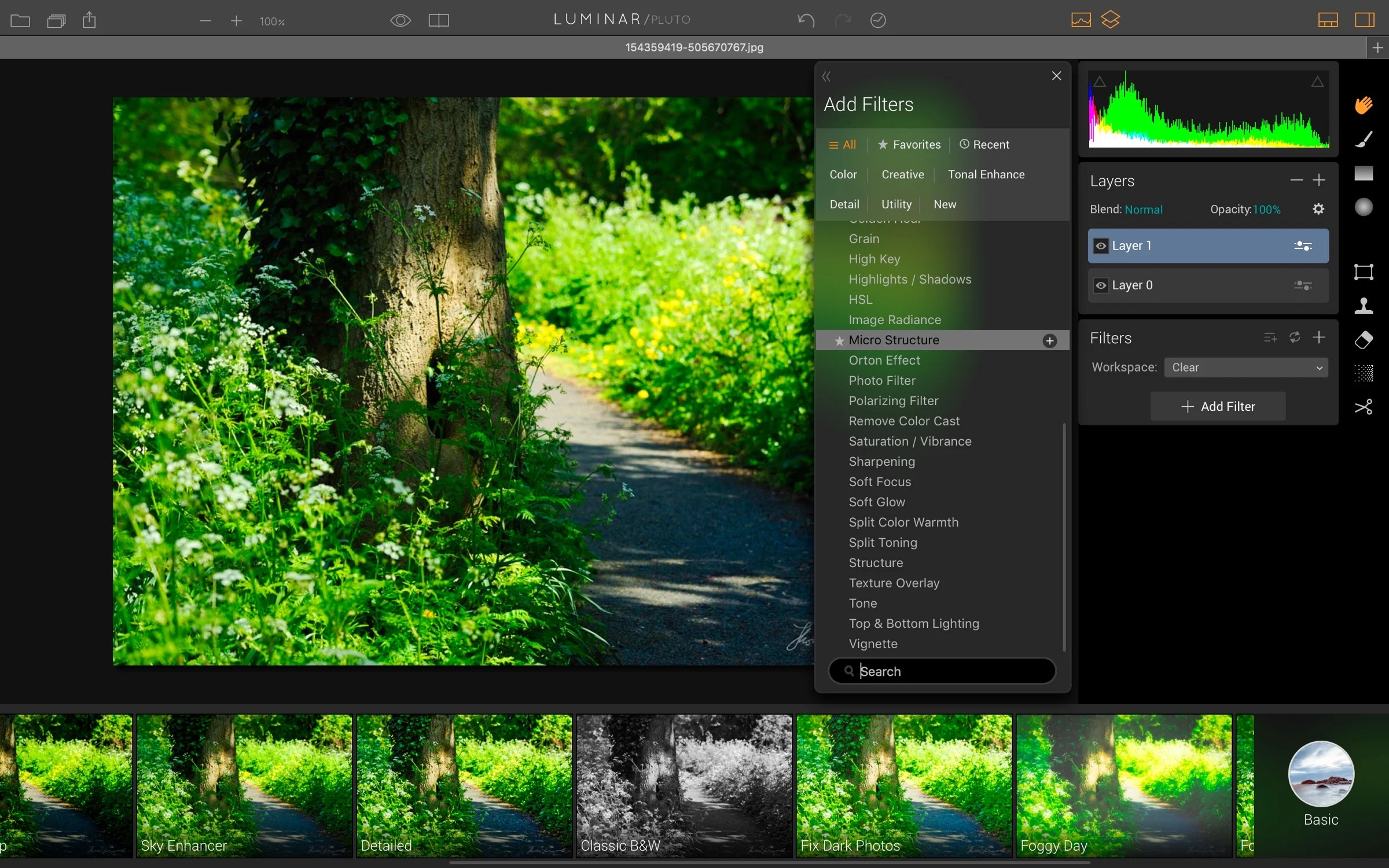Open the Workspace Clear dropdown
This screenshot has height=868, width=1389.
(1246, 367)
